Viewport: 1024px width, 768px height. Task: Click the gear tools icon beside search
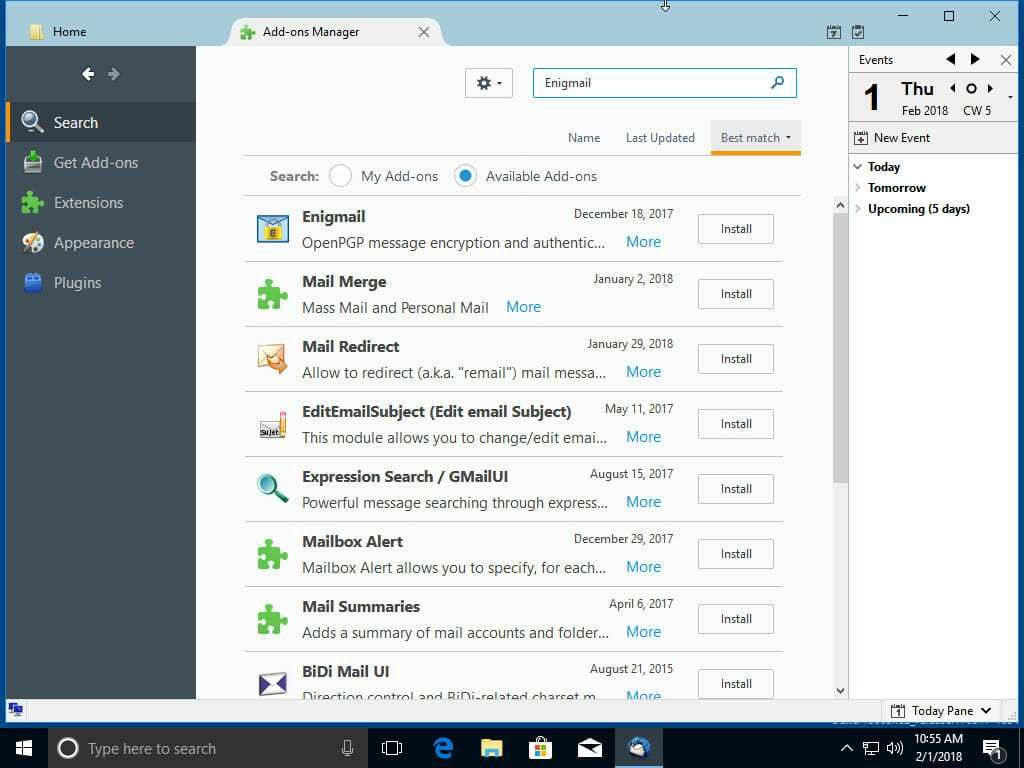(x=488, y=82)
